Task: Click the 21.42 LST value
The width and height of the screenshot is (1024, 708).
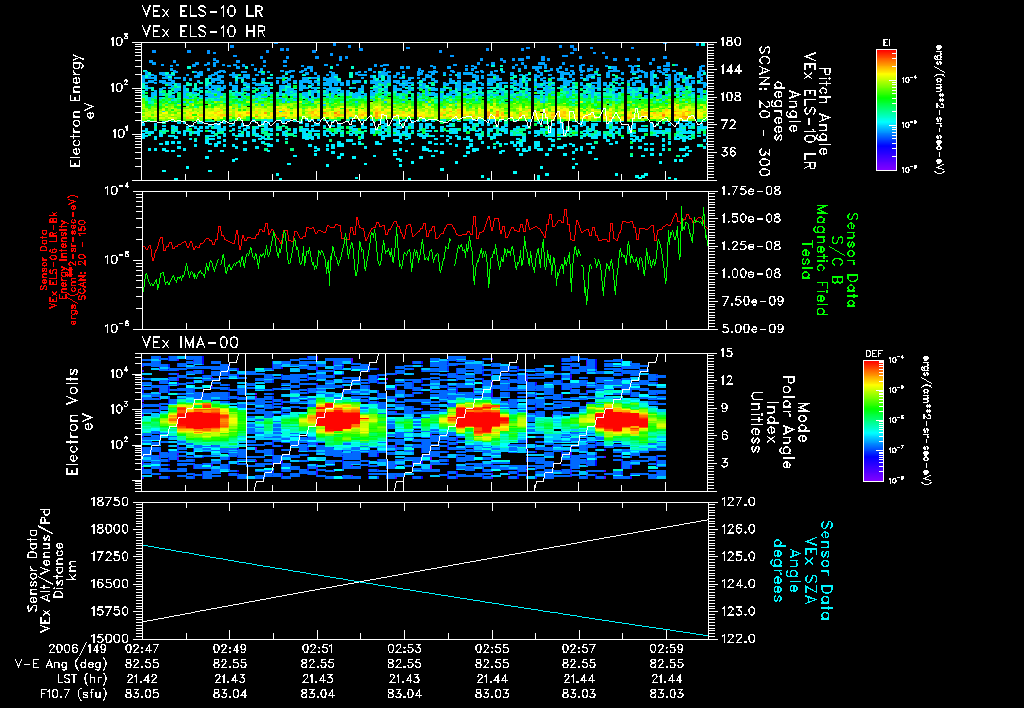Action: (142, 680)
